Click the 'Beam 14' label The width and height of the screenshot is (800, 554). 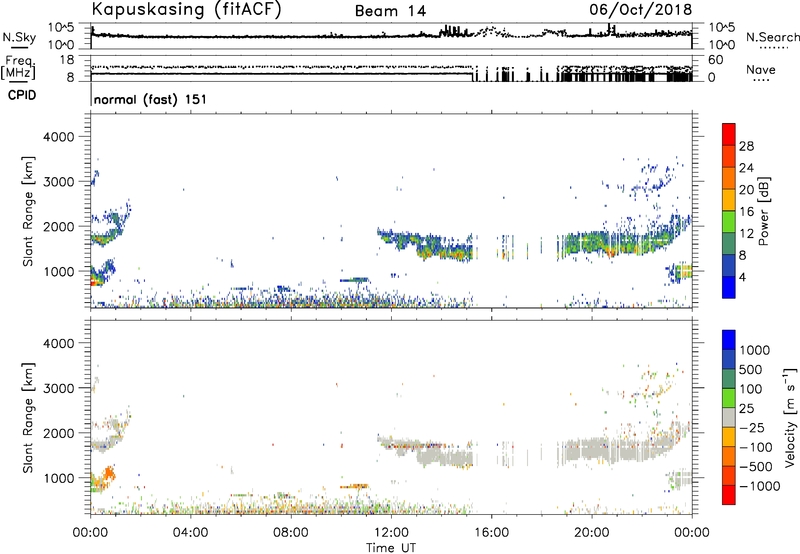390,11
